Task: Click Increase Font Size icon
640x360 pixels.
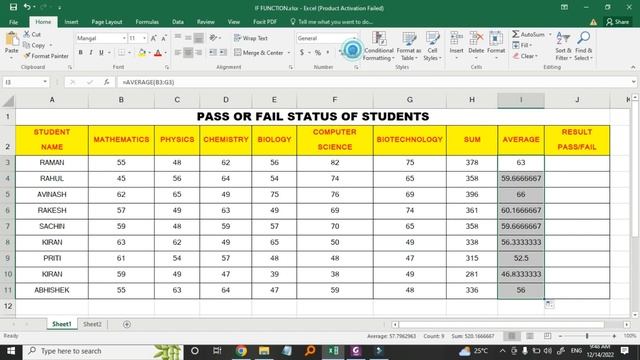Action: pyautogui.click(x=153, y=38)
